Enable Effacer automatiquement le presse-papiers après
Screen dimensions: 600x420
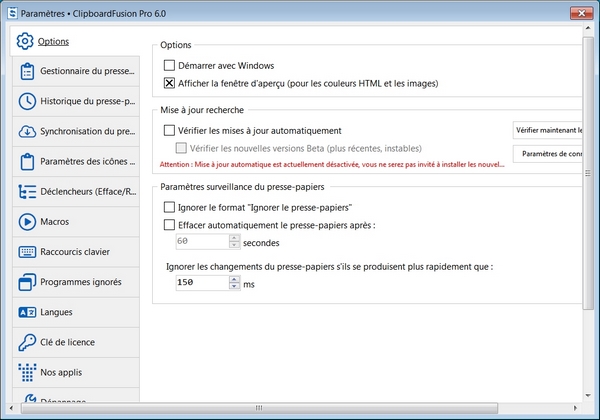coord(169,225)
